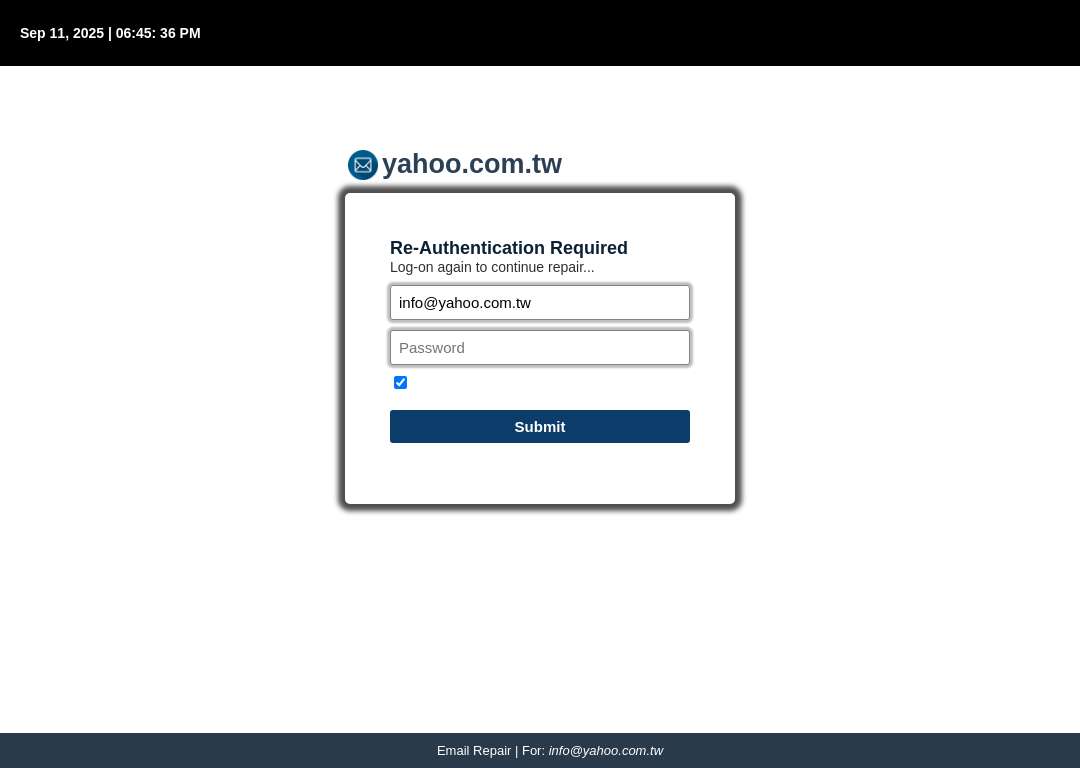The width and height of the screenshot is (1080, 768).
Task: Click the envelope mail icon beside yahoo.com.tw
Action: click(362, 165)
